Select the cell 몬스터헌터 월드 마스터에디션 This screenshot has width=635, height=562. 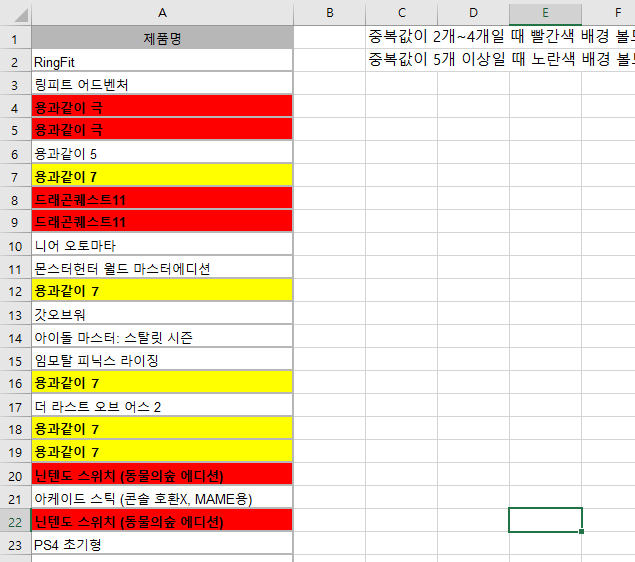point(162,268)
